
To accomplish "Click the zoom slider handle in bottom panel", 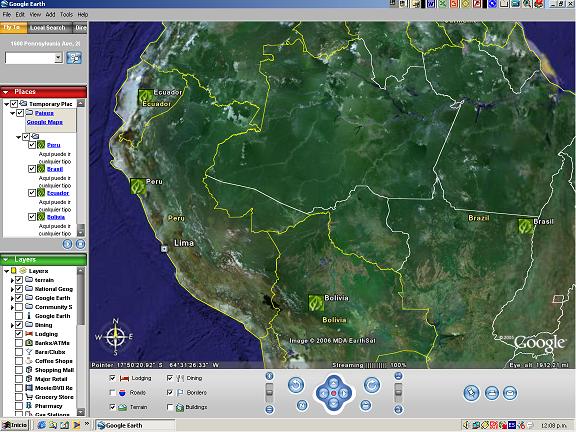I will point(269,392).
